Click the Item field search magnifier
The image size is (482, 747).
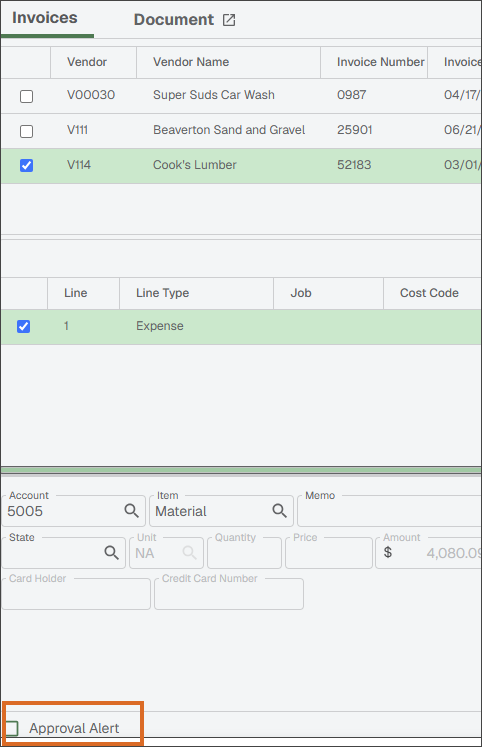point(280,511)
